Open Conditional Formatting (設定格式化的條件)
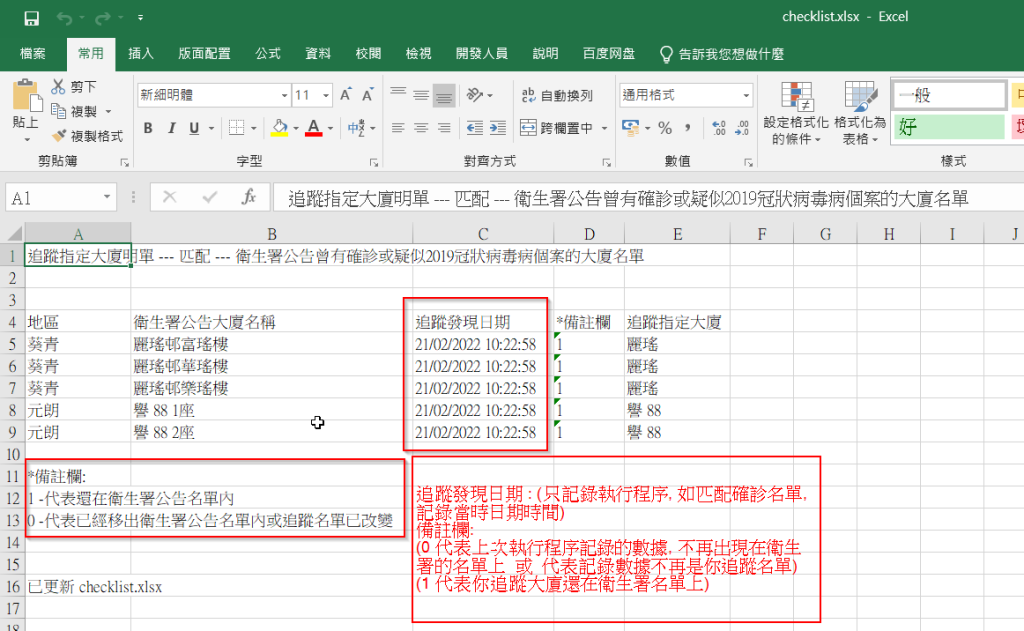 796,113
